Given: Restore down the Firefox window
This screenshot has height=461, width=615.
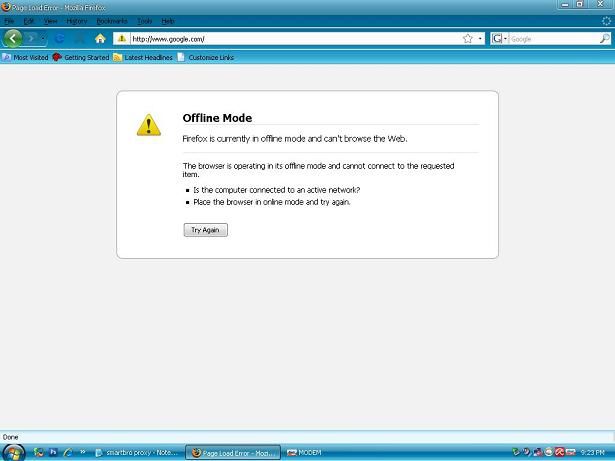Looking at the screenshot, I should (x=580, y=5).
